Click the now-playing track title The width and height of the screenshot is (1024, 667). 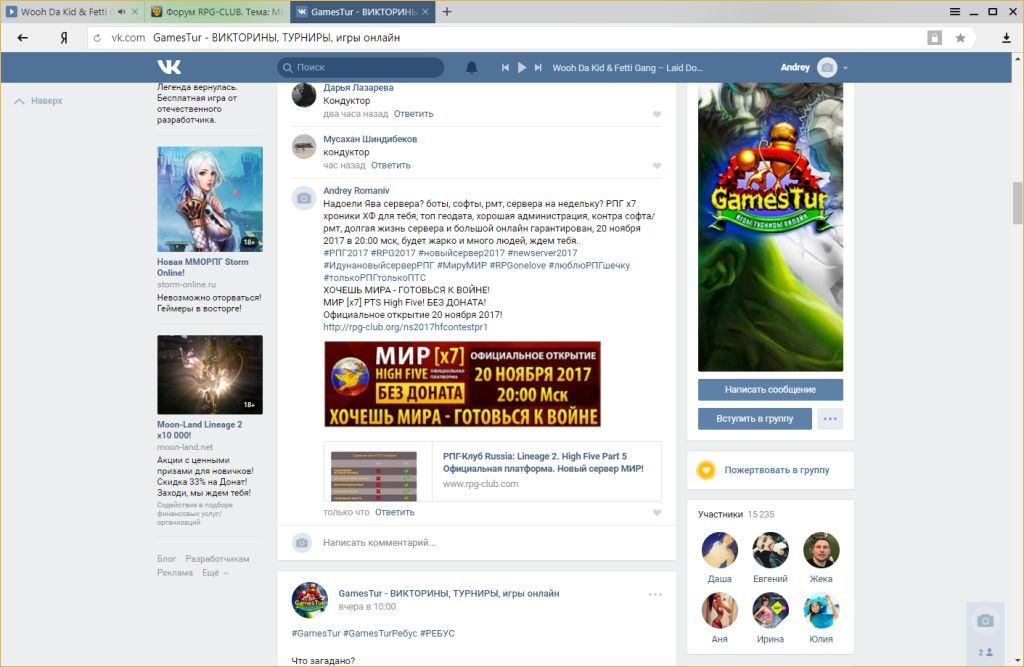tap(627, 67)
